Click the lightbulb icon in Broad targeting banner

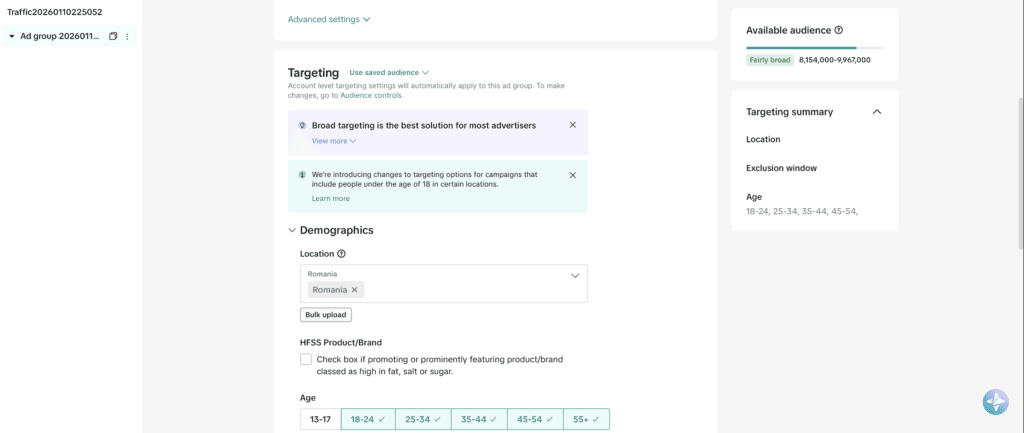click(x=302, y=125)
